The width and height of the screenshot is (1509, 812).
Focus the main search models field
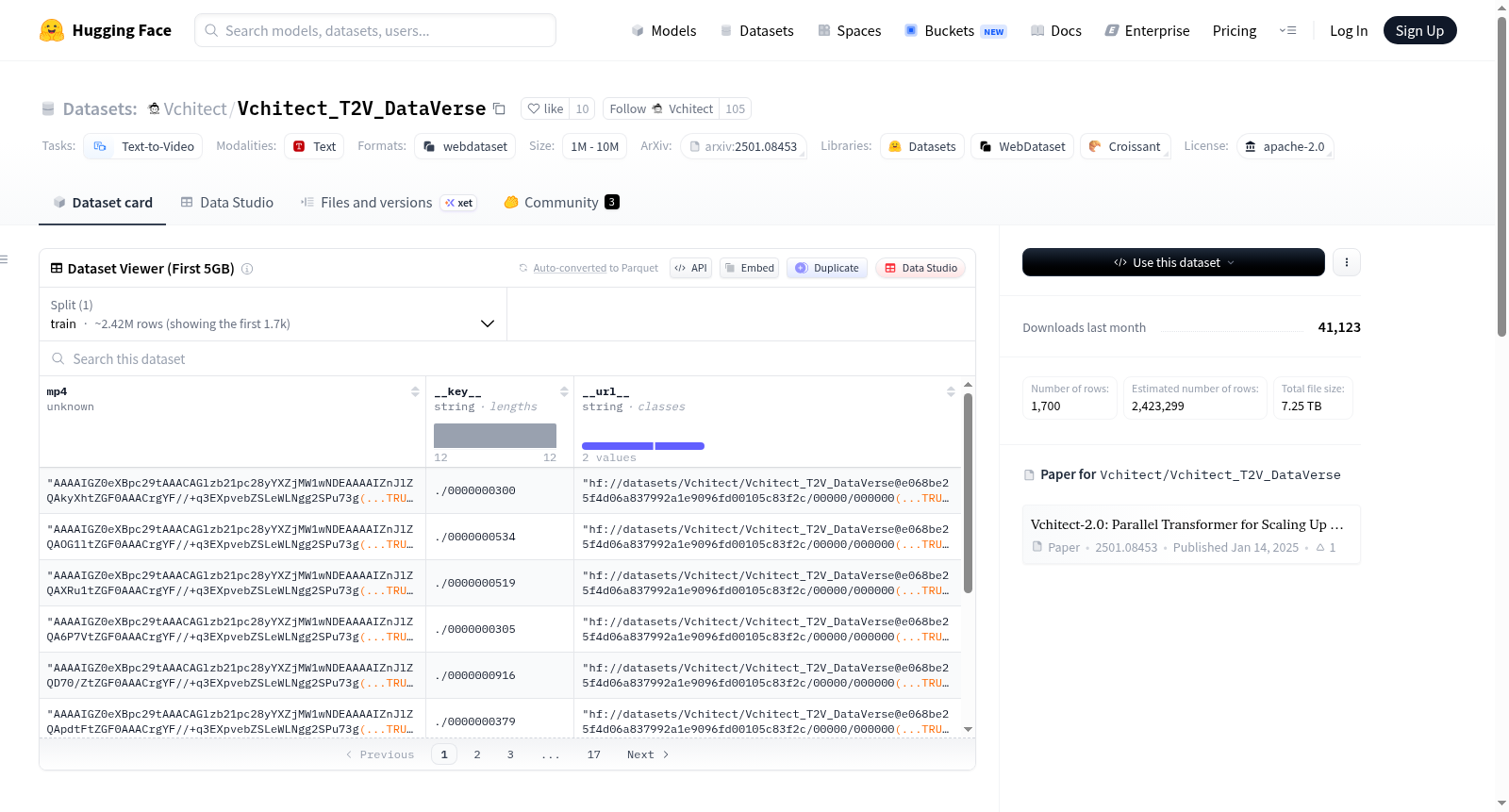375,30
